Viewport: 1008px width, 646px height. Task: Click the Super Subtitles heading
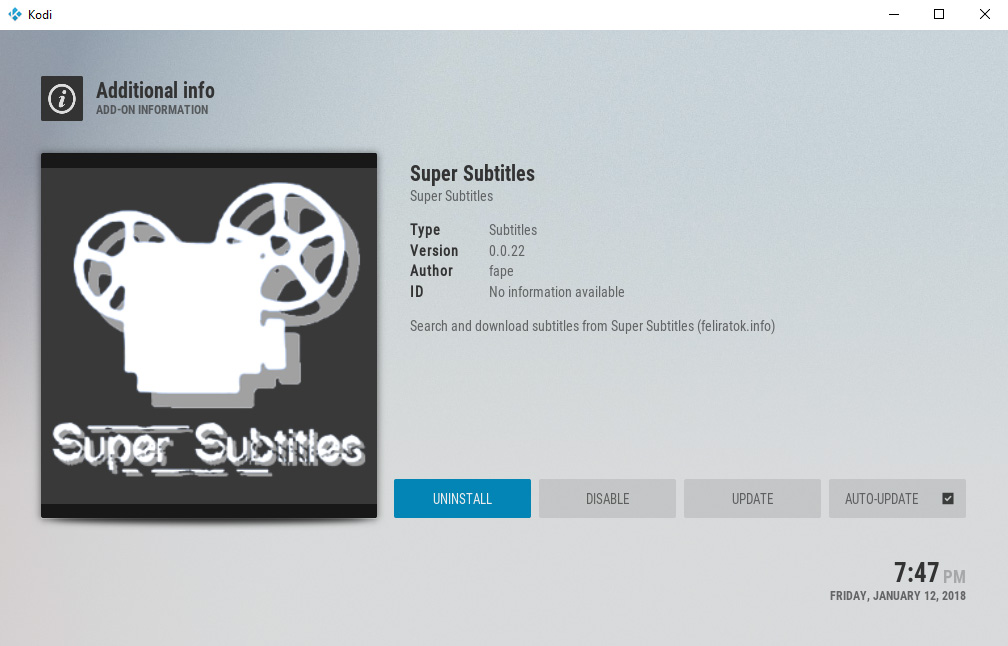[x=472, y=173]
